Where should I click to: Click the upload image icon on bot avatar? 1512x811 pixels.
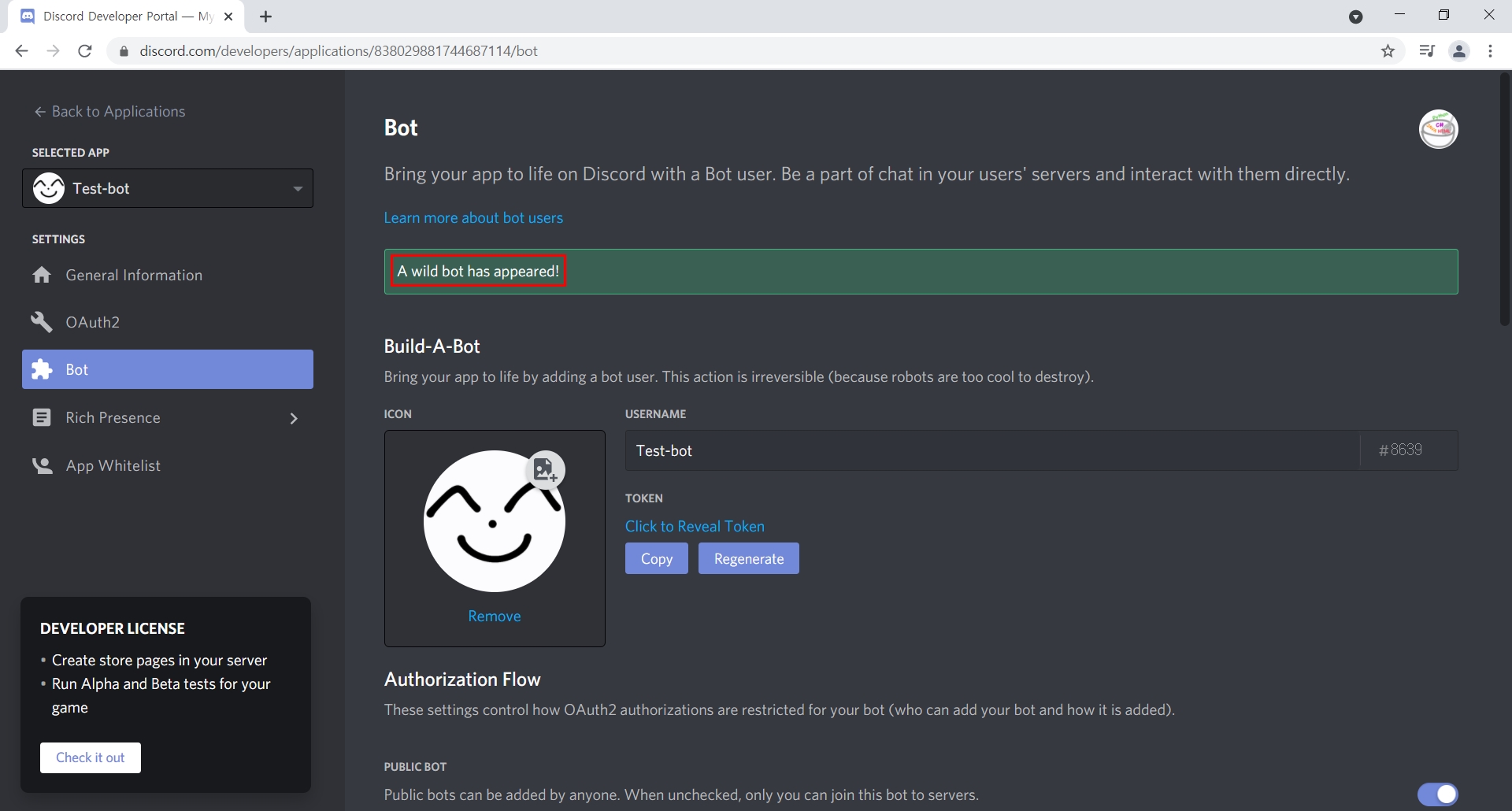tap(545, 471)
